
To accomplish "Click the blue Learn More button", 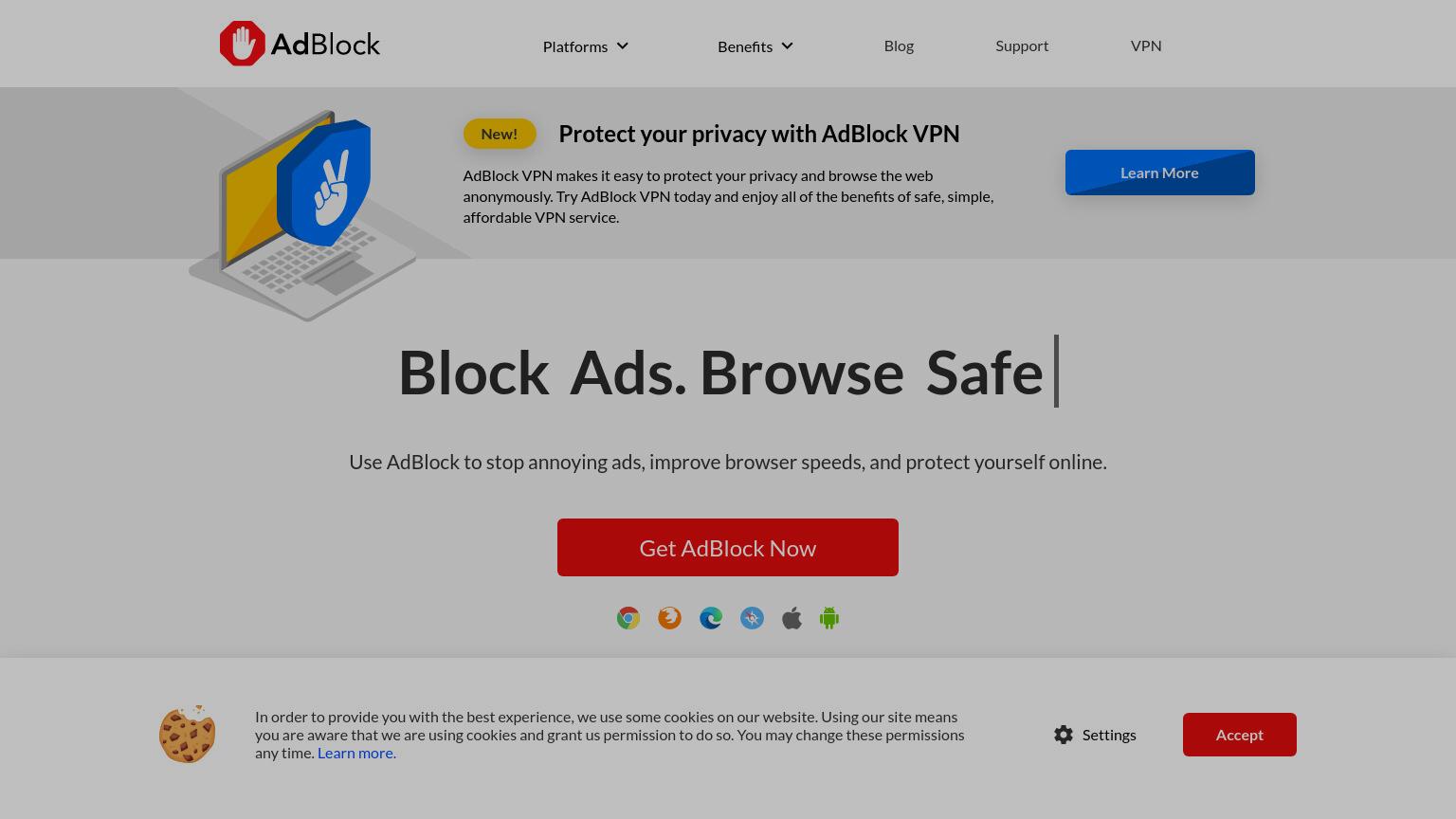I will pos(1160,173).
